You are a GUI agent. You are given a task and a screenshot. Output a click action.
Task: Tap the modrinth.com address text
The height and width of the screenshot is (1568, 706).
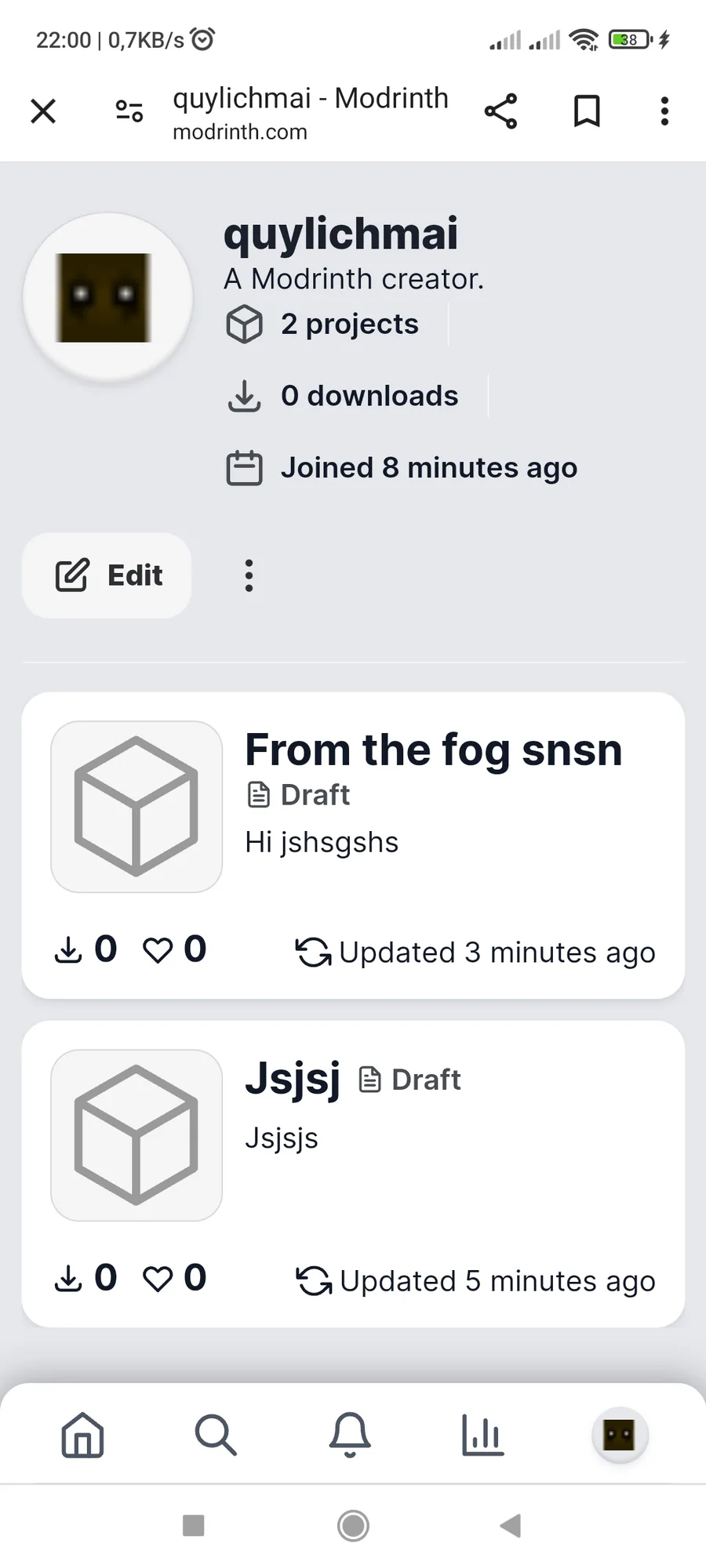[240, 132]
